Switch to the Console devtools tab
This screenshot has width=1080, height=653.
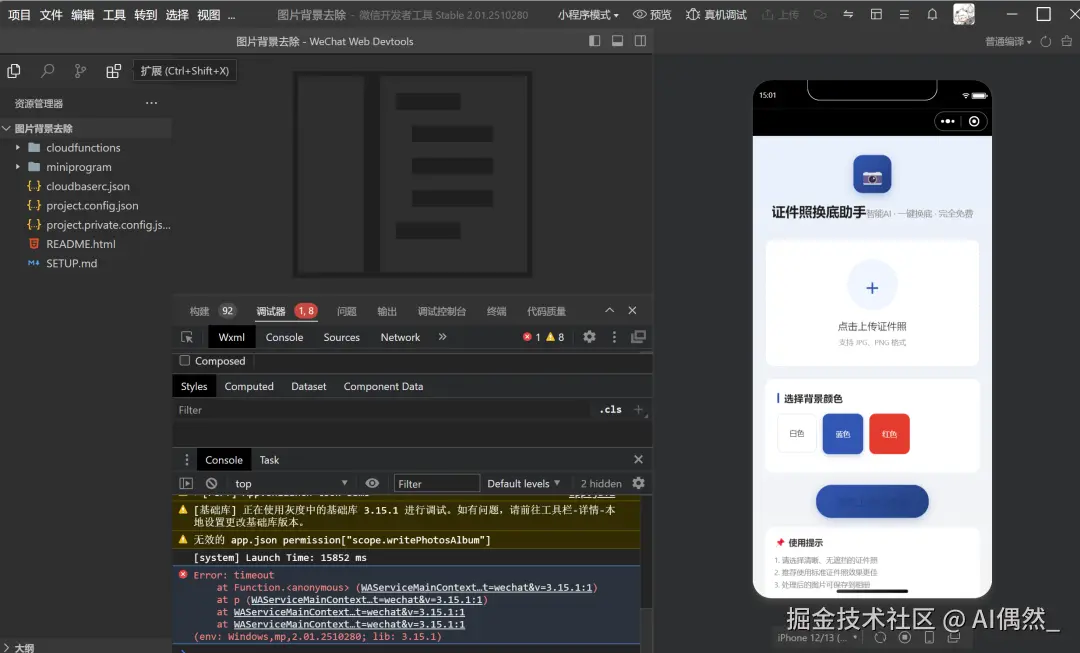(284, 337)
